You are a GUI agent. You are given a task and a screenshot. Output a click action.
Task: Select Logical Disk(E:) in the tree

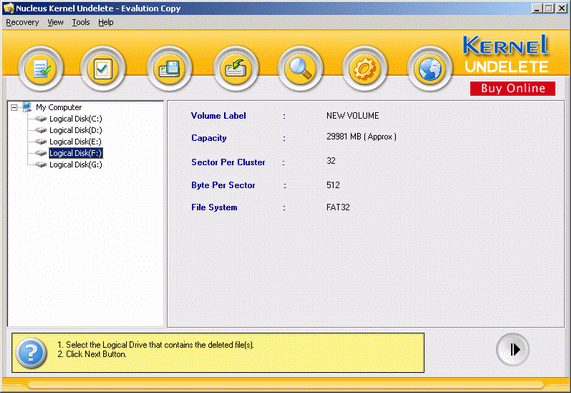click(75, 142)
